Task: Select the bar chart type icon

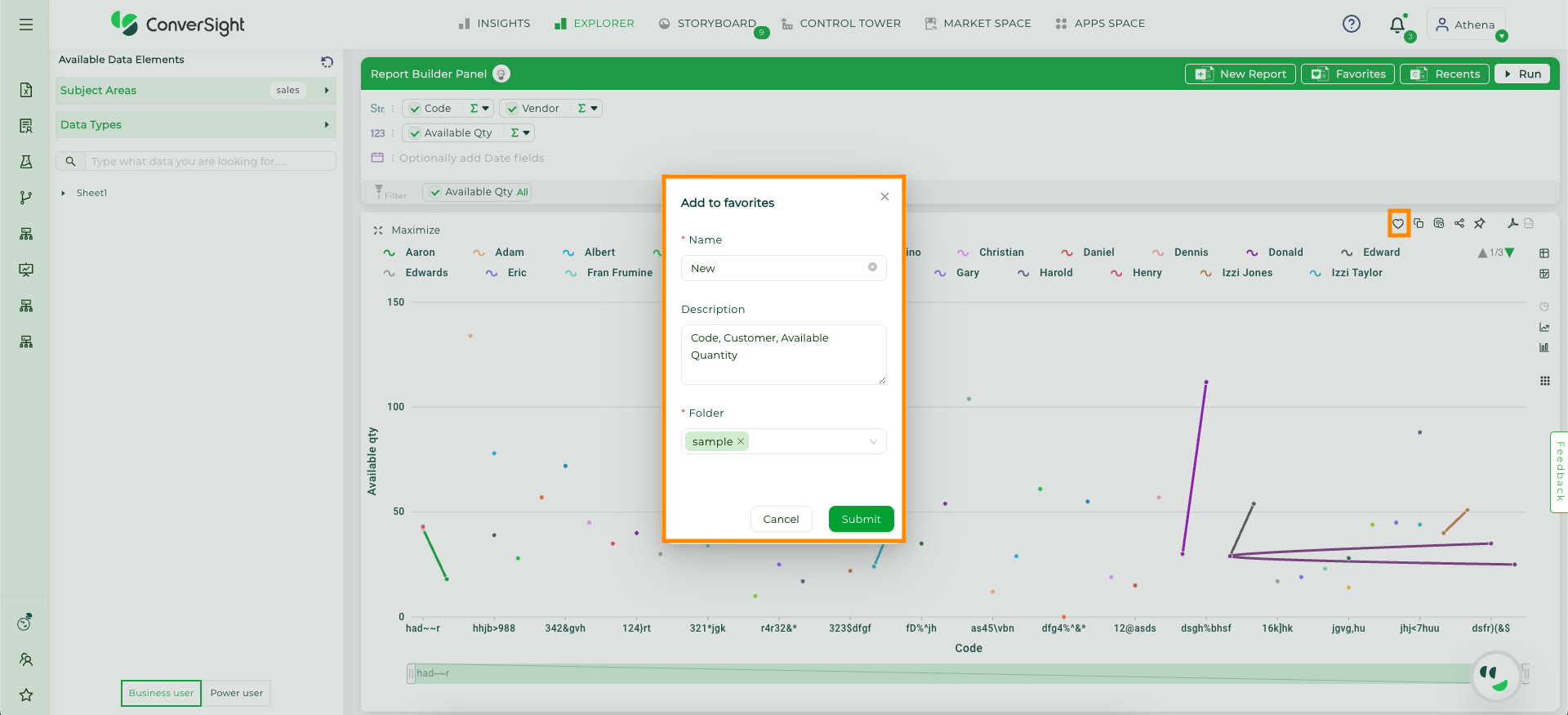Action: pyautogui.click(x=1544, y=347)
